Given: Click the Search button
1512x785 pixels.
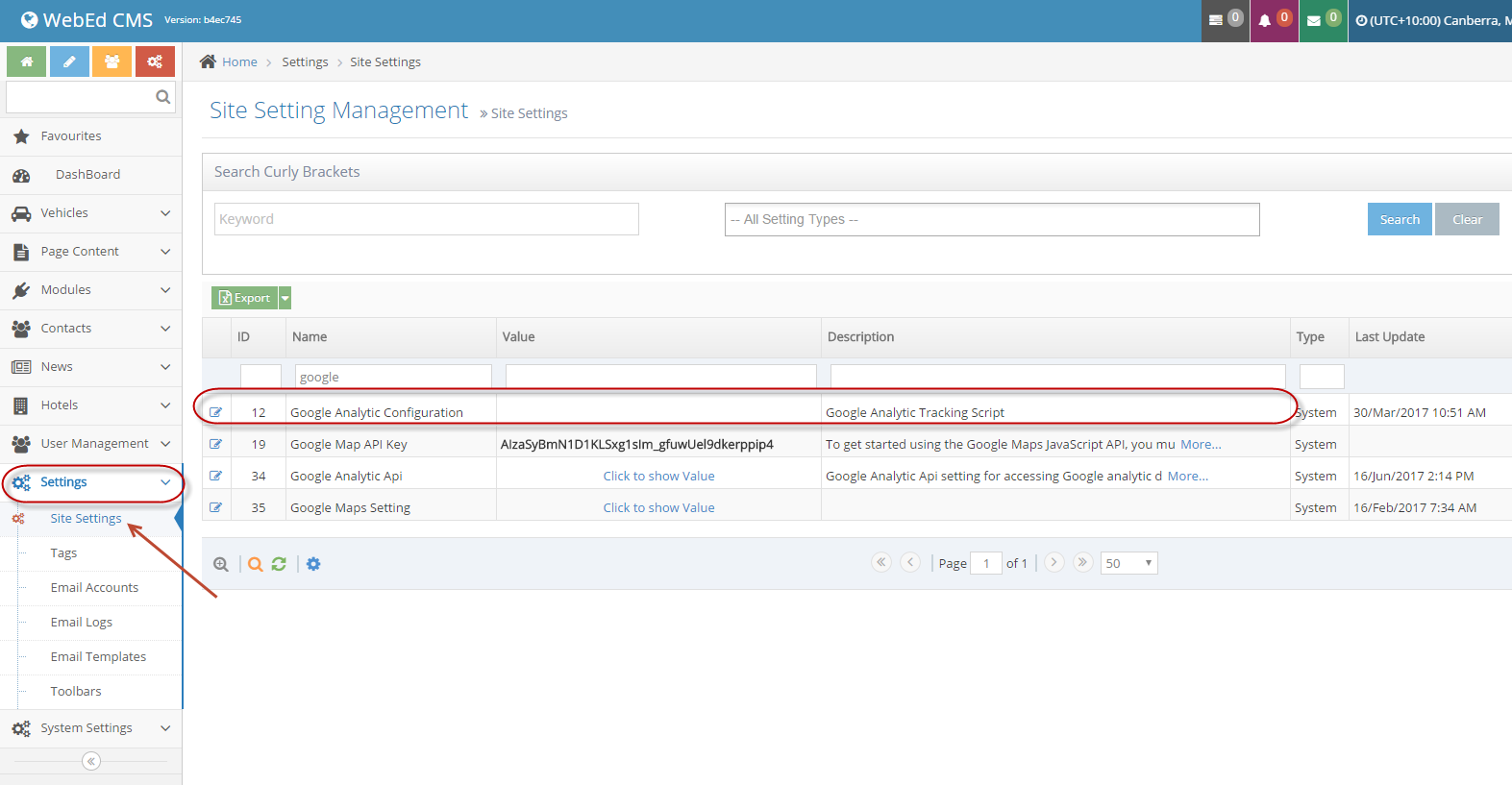Looking at the screenshot, I should pyautogui.click(x=1400, y=219).
